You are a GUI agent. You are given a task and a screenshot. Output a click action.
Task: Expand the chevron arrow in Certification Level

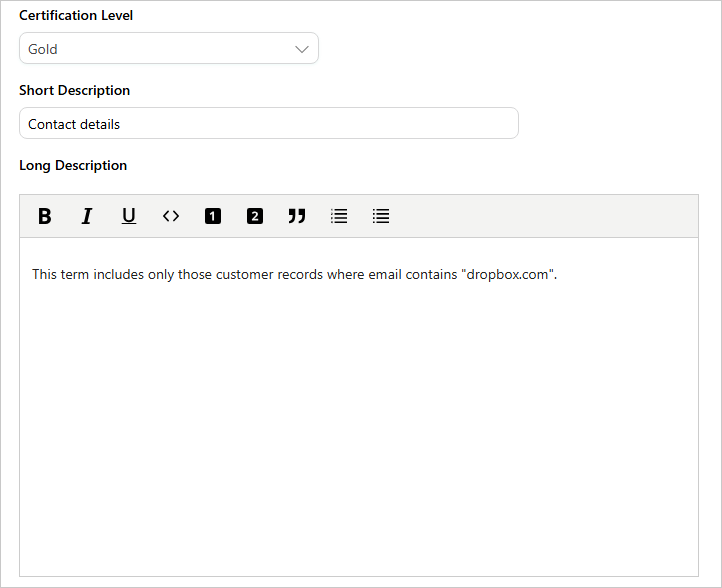(x=302, y=49)
